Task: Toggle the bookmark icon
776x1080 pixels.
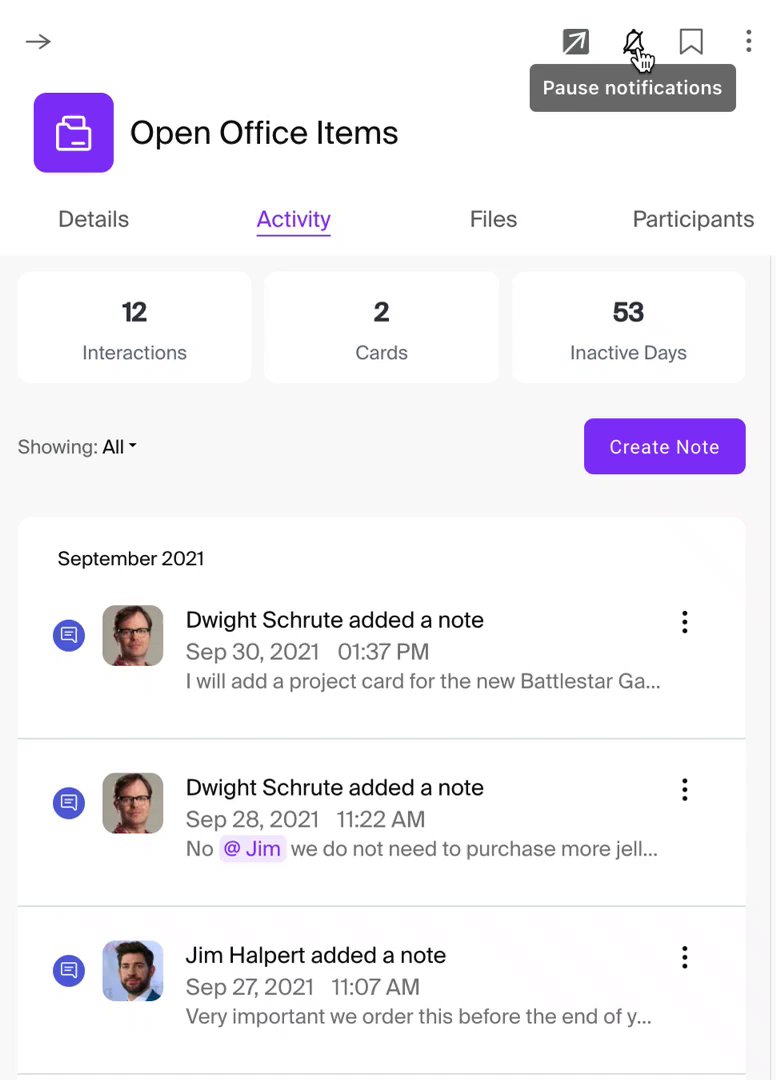Action: tap(691, 42)
